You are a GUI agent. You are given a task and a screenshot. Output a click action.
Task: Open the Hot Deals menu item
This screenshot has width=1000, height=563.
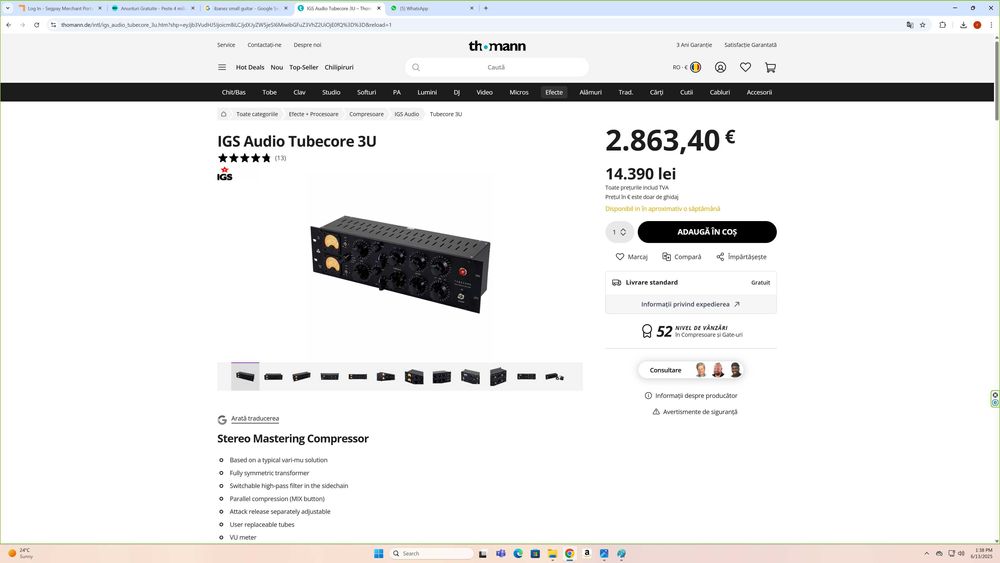click(x=250, y=67)
